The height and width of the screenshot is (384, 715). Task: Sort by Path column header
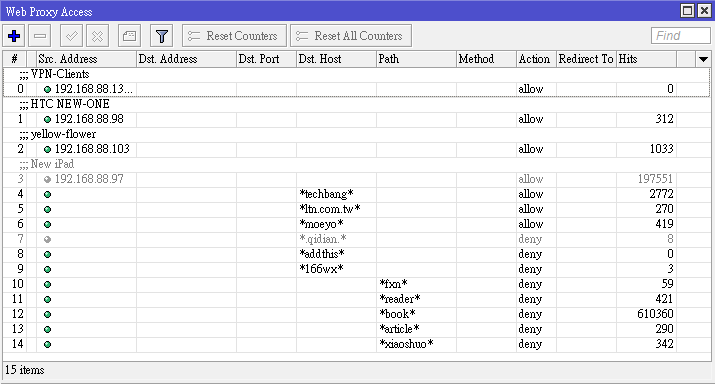coord(416,59)
